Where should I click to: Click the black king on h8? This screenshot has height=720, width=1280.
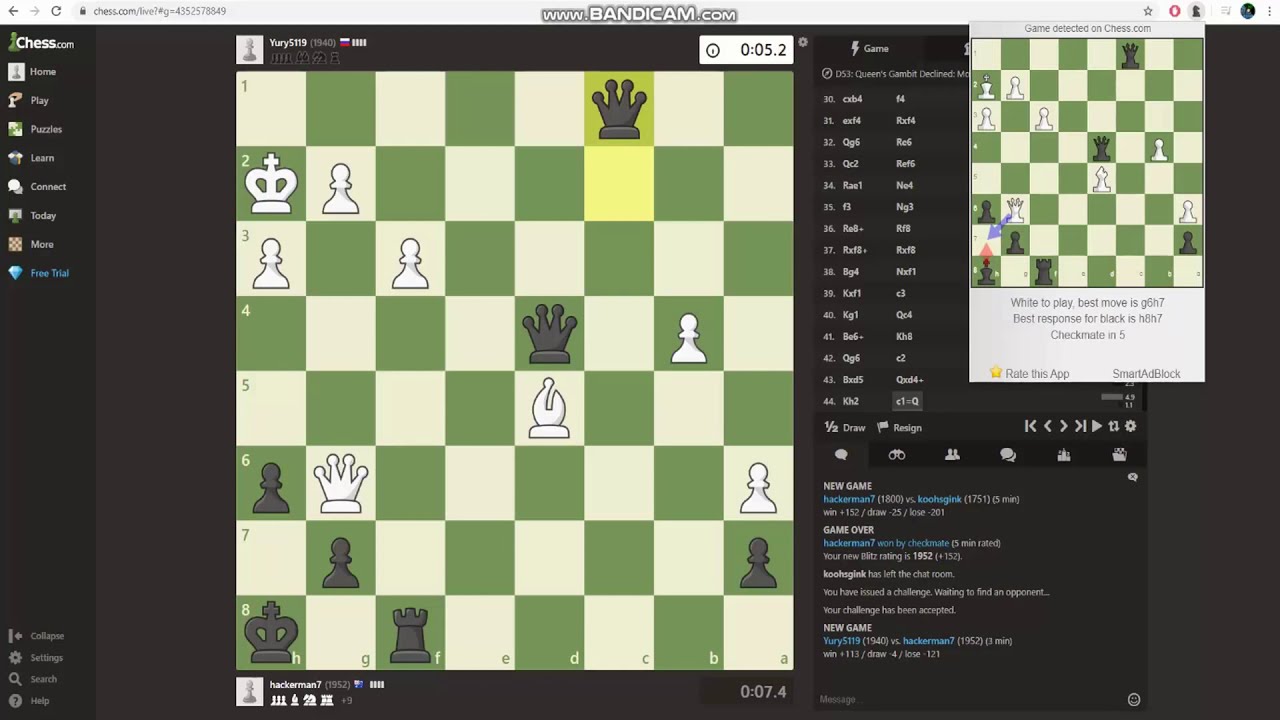coord(271,633)
